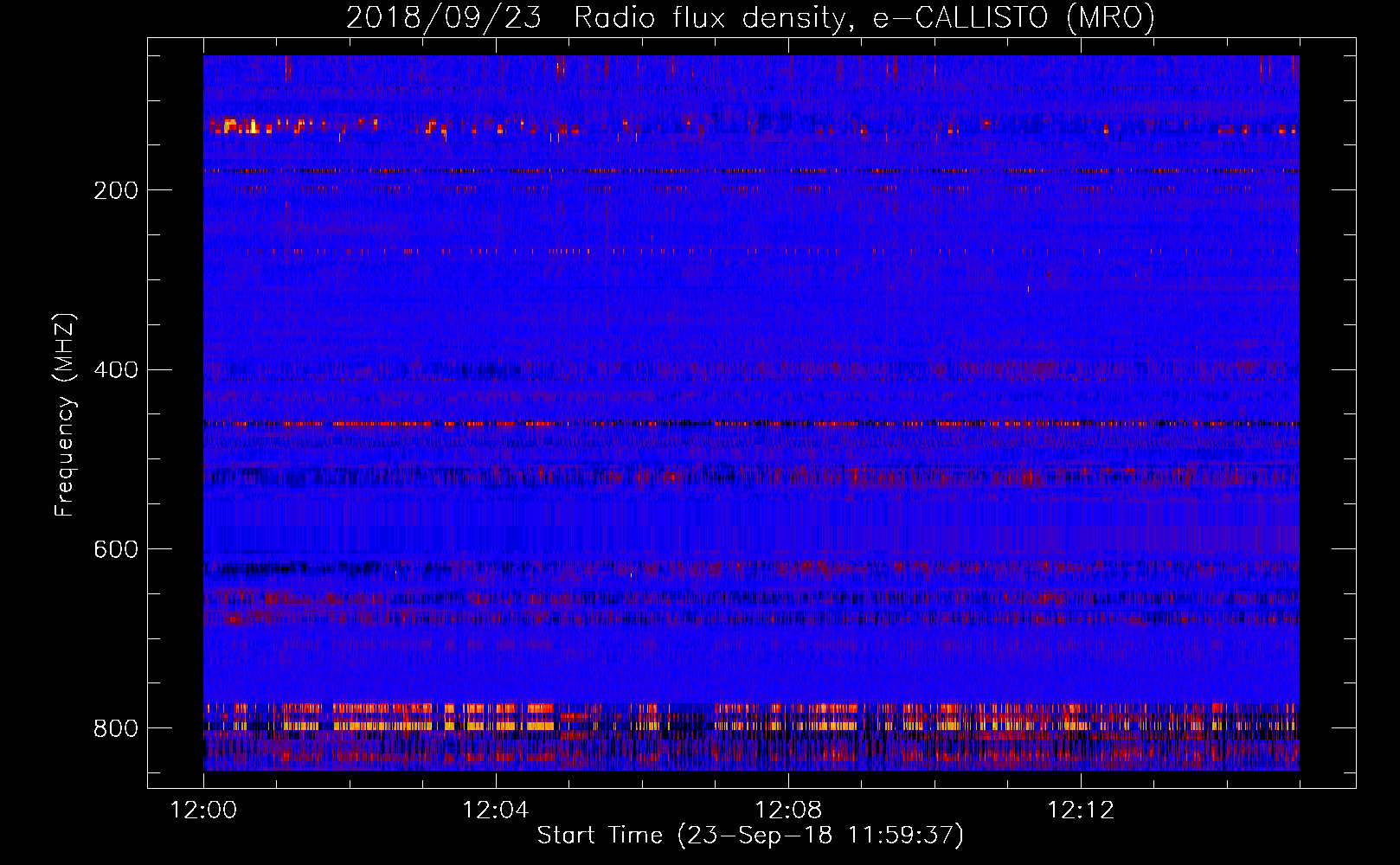Click the 12:12 time tick label
1400x865 pixels.
click(x=1081, y=811)
